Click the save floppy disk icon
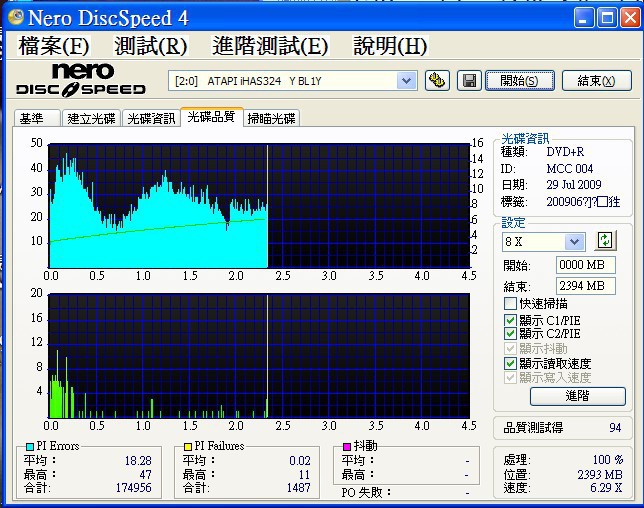 click(469, 80)
